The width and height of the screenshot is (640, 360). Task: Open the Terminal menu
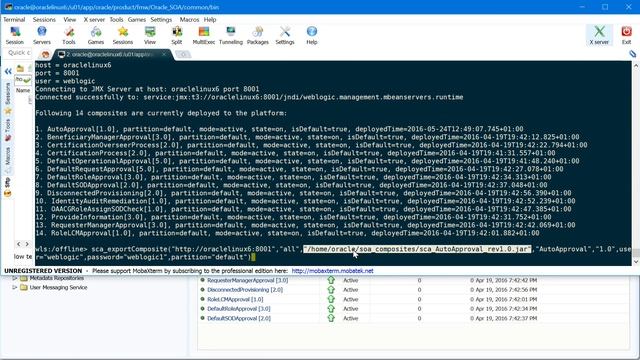[x=14, y=20]
